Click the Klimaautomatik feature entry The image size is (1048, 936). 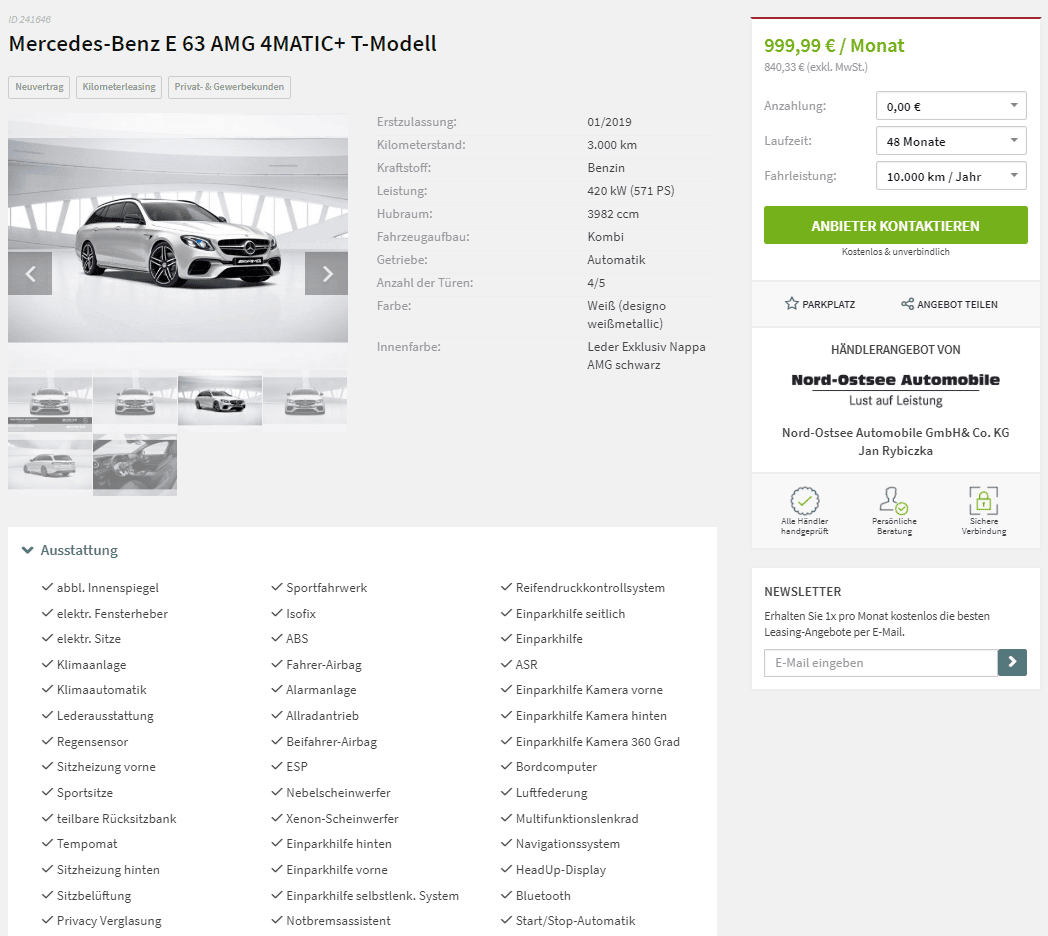[102, 690]
